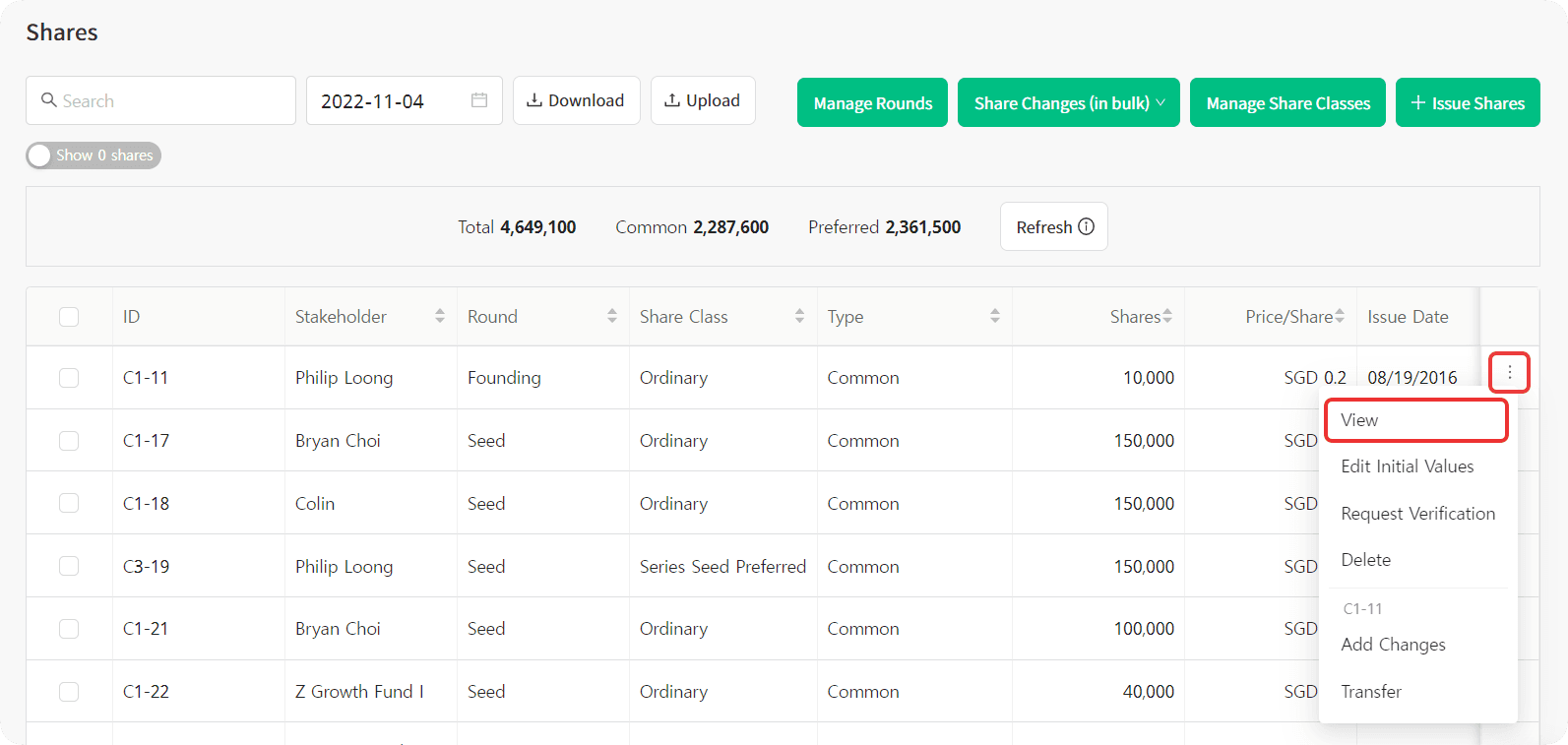The image size is (1568, 745).
Task: Click the Issue Date column header
Action: 1408,317
